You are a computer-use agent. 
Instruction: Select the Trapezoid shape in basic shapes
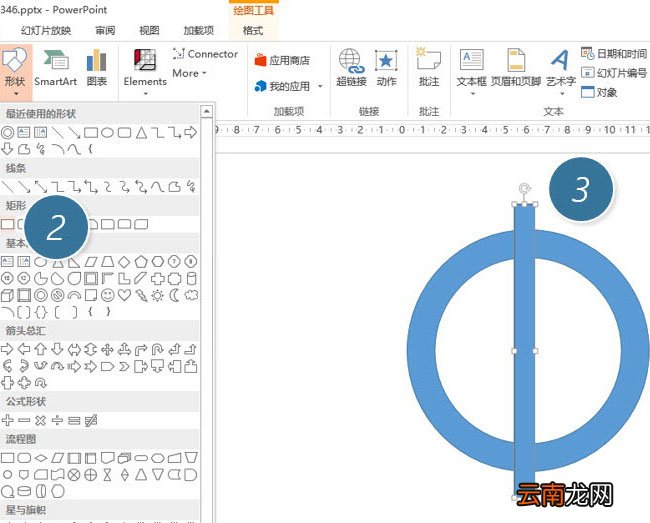[x=108, y=262]
